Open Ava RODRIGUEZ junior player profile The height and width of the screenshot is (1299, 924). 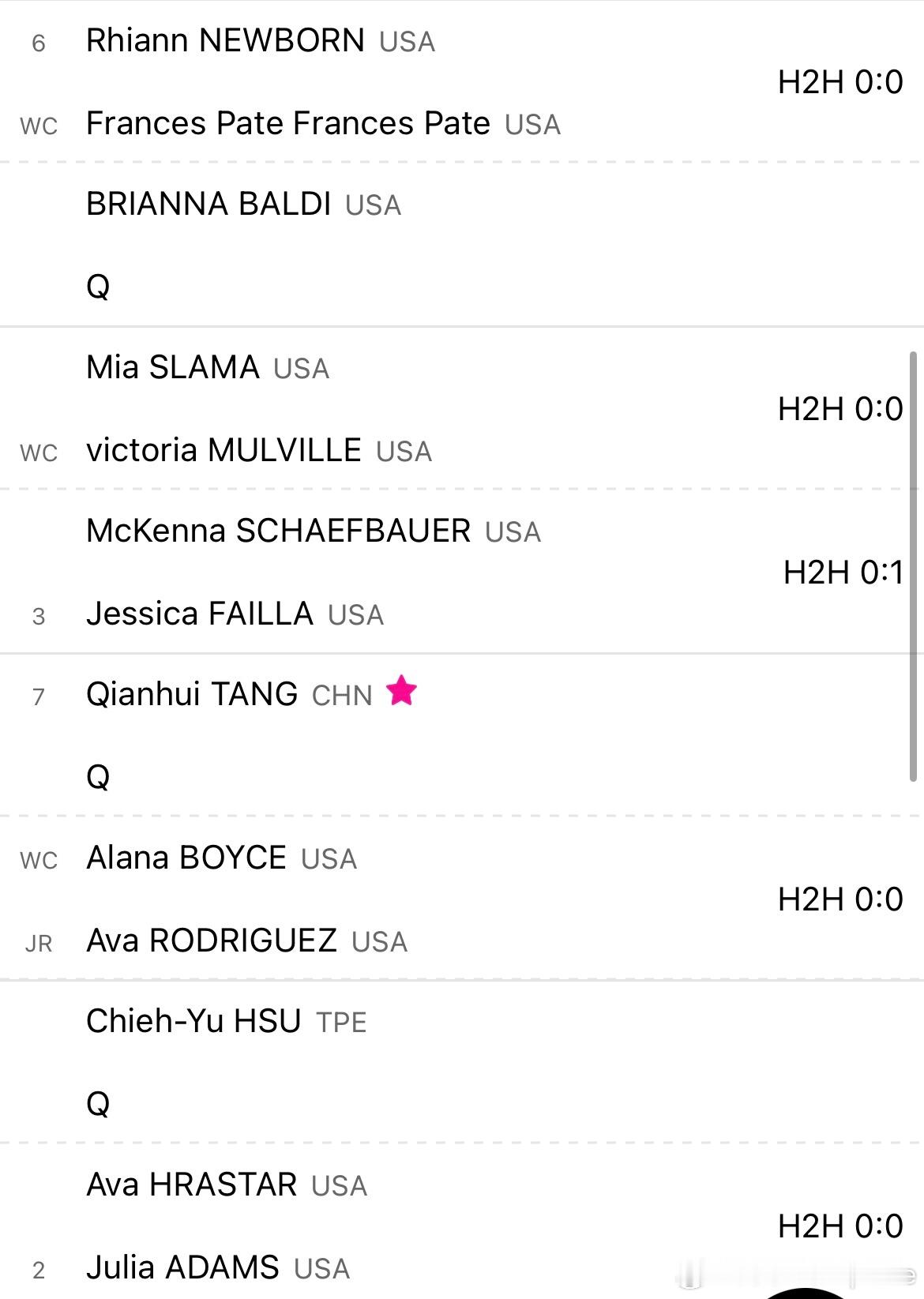point(212,940)
